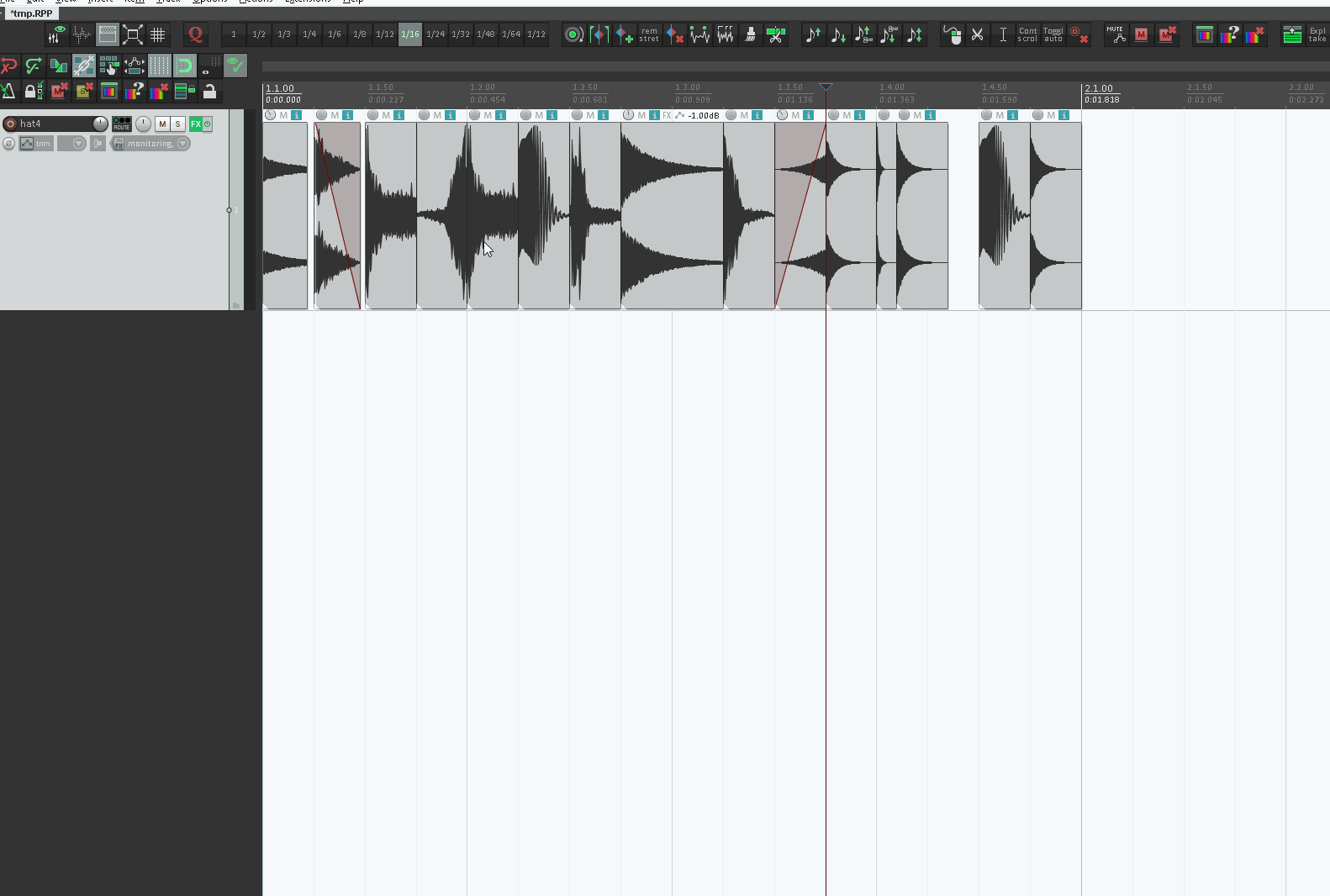Set grid to 1/16 division
Screen dimensions: 1330x896
(x=410, y=34)
